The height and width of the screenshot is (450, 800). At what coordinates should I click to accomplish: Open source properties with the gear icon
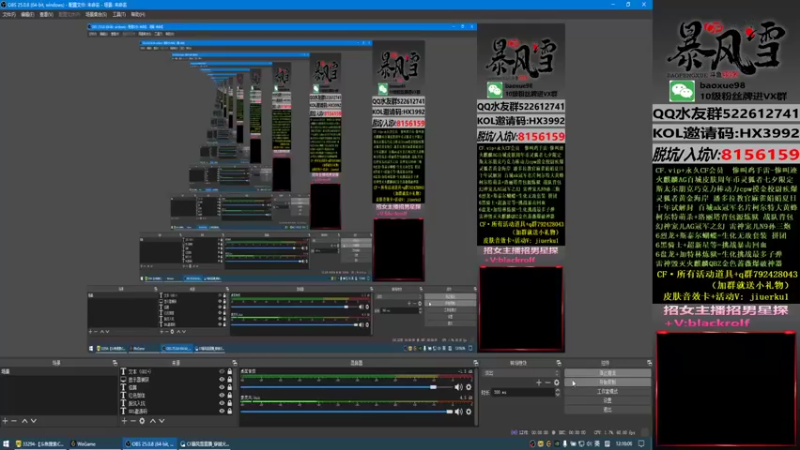click(142, 421)
